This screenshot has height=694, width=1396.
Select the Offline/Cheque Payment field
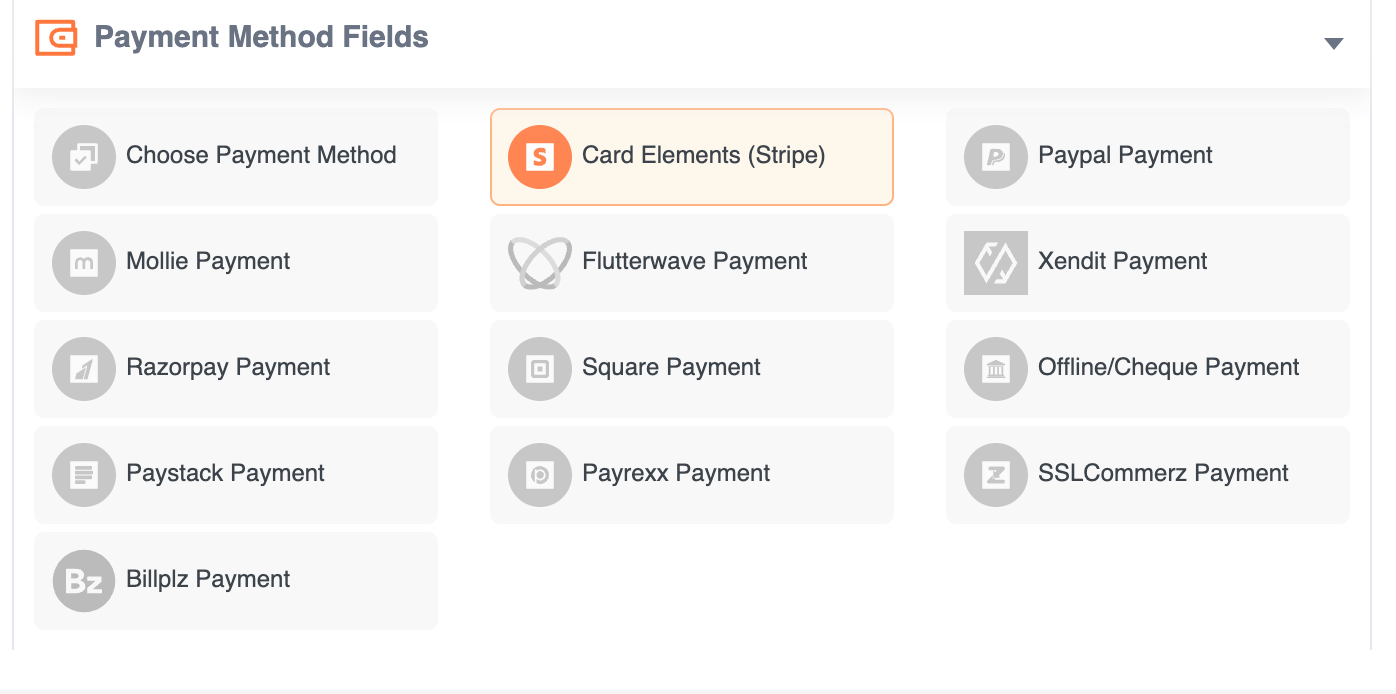click(x=1147, y=368)
